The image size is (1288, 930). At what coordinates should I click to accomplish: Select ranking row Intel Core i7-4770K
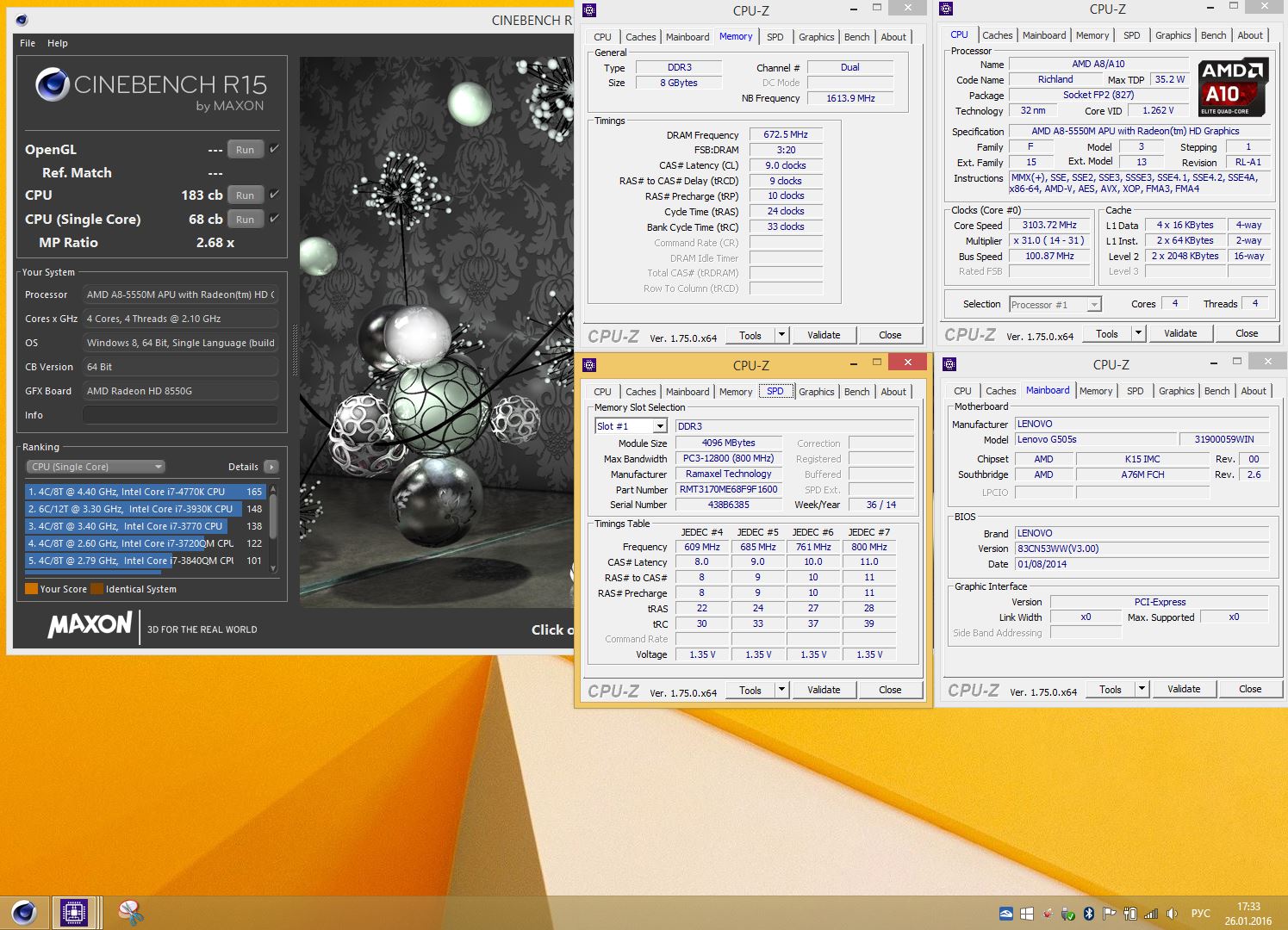click(x=146, y=492)
